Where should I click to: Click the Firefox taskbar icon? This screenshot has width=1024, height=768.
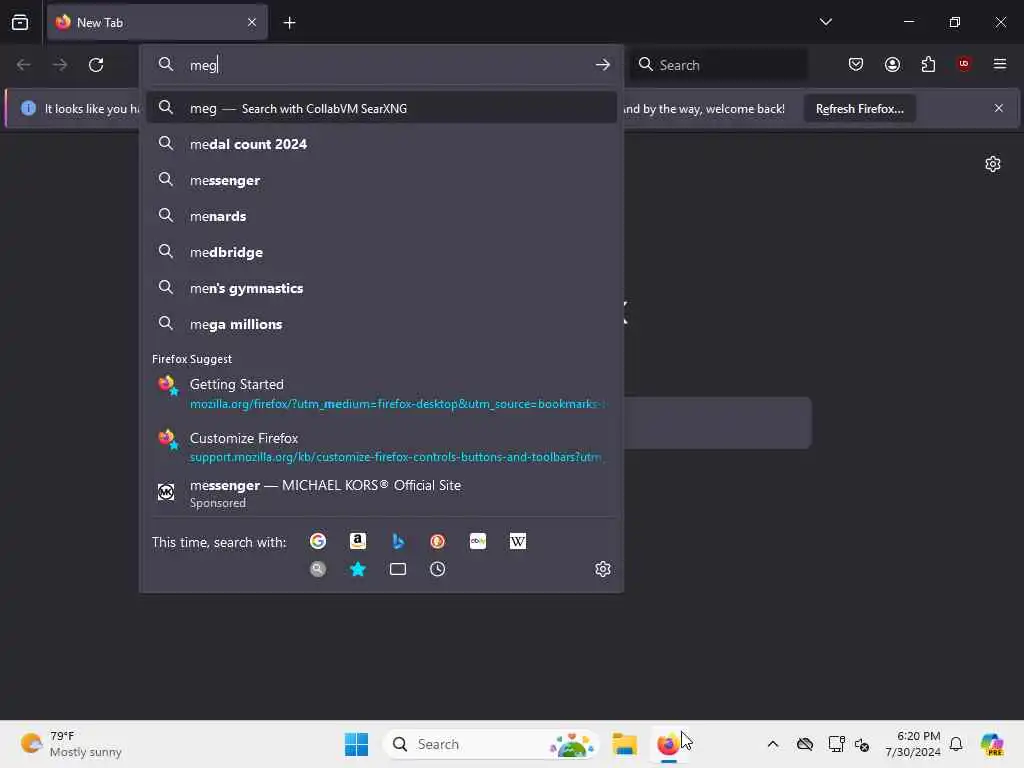[x=667, y=744]
